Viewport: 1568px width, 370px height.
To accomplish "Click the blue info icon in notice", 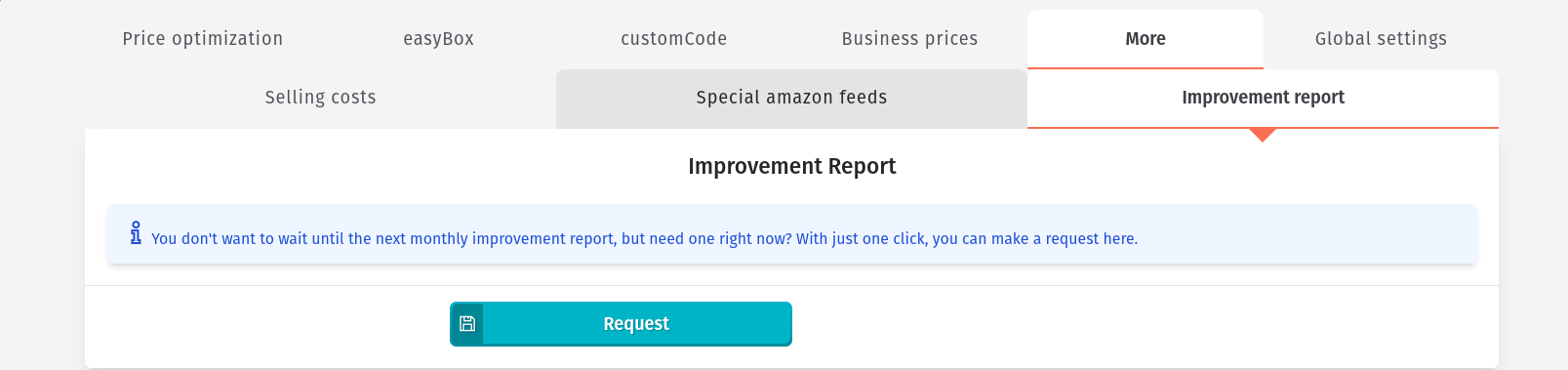I will click(x=136, y=232).
